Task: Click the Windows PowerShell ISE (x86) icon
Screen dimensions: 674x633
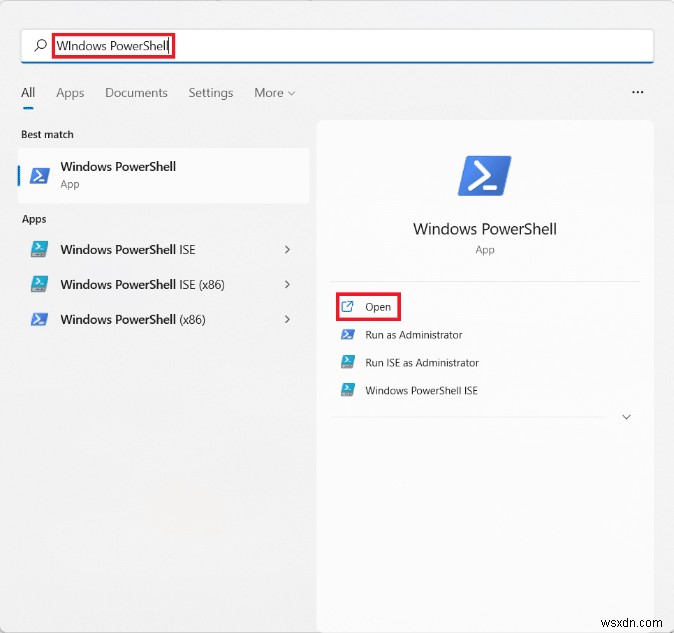Action: (40, 284)
